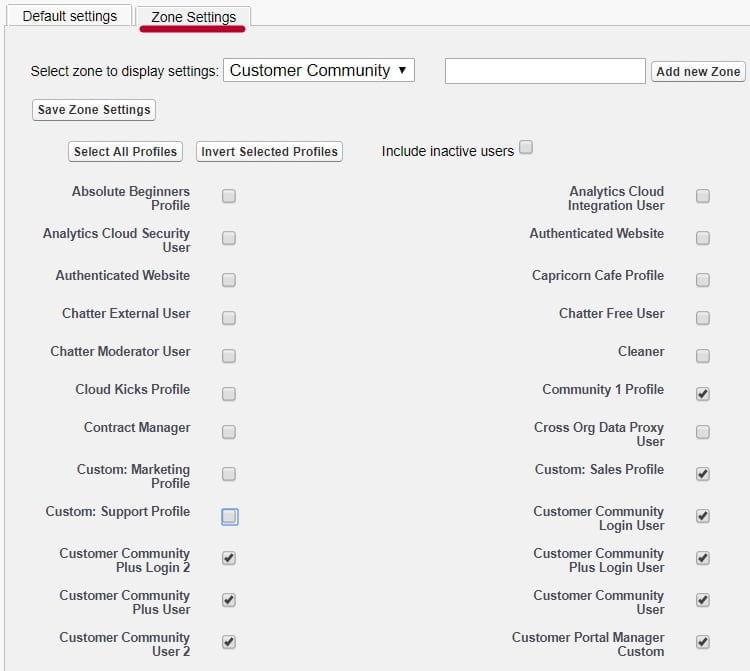Check the Analytics Cloud Security User checkbox
Image resolution: width=750 pixels, height=671 pixels.
tap(229, 238)
